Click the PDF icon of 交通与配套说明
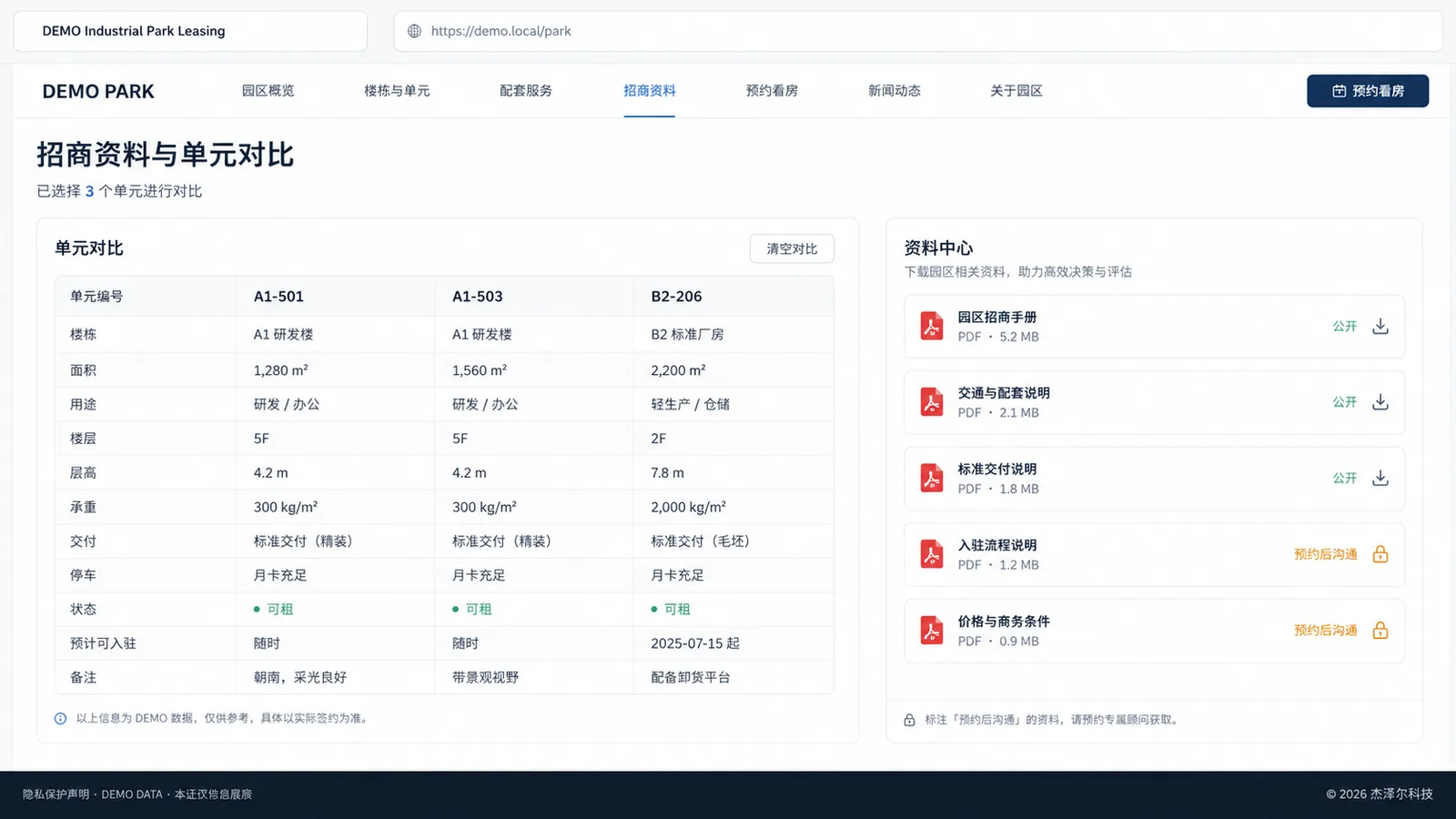Image resolution: width=1456 pixels, height=819 pixels. [x=931, y=401]
